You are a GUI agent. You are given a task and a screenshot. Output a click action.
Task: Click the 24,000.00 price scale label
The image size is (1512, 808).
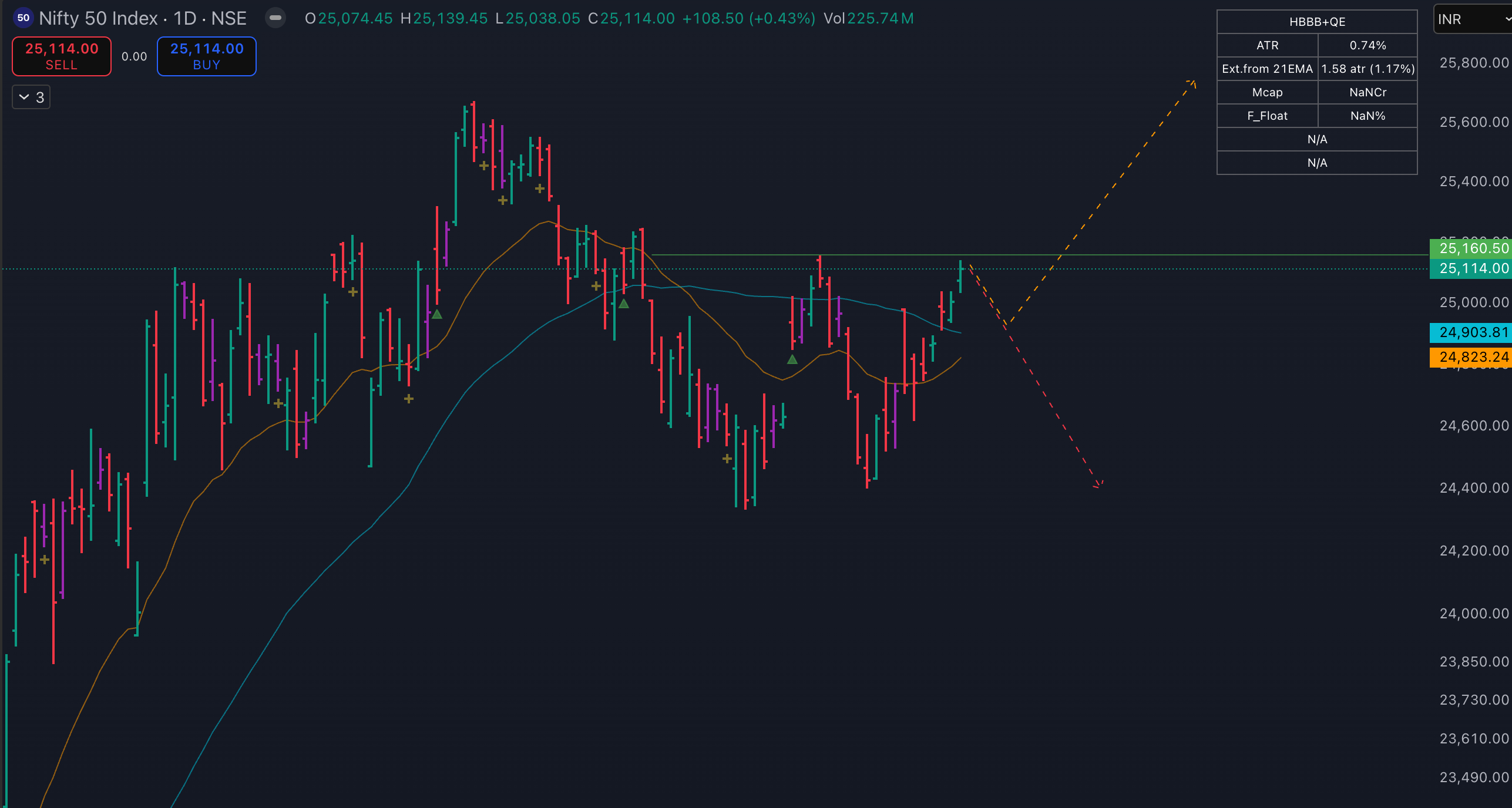[1473, 614]
